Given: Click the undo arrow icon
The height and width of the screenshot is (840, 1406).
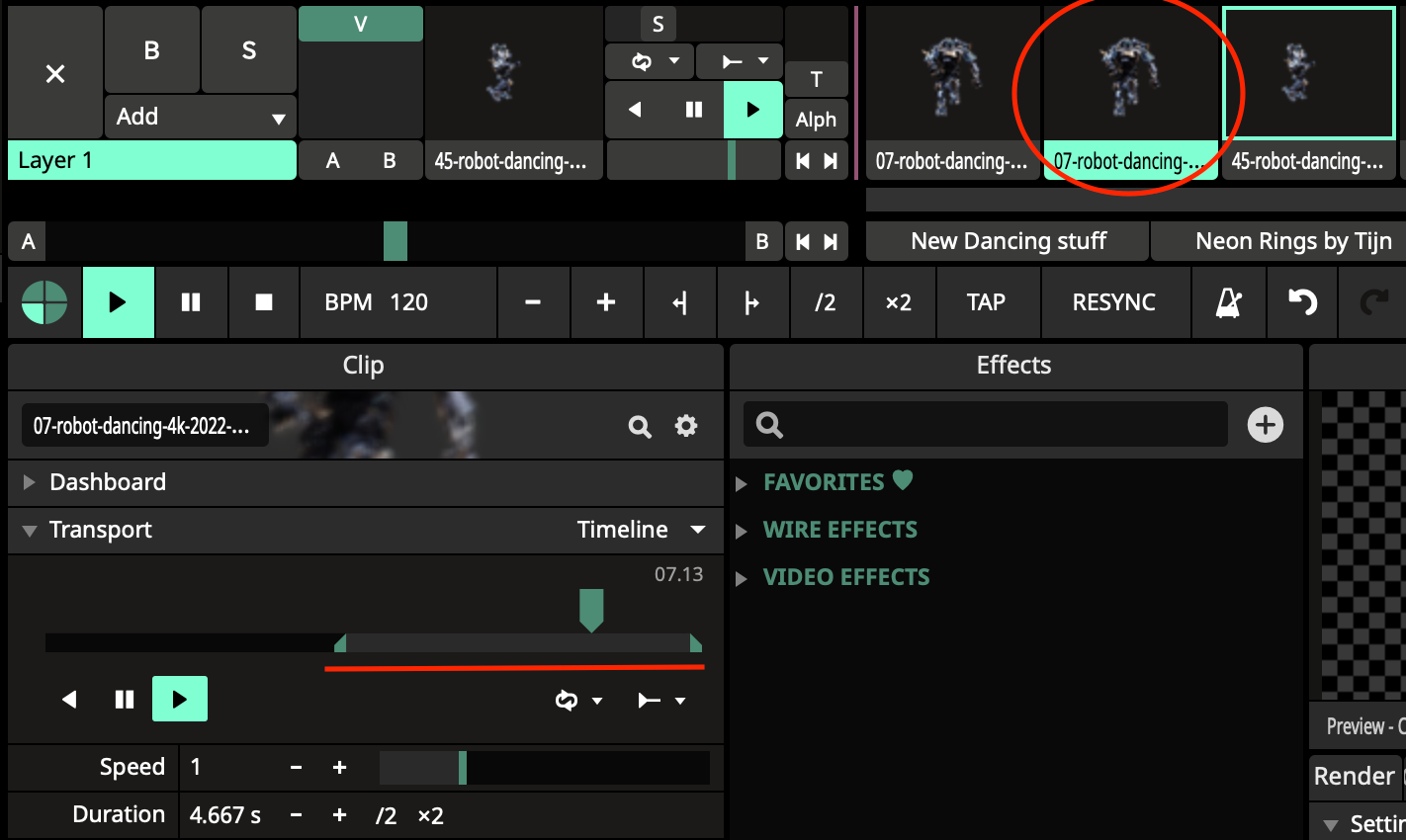Looking at the screenshot, I should pyautogui.click(x=1302, y=302).
